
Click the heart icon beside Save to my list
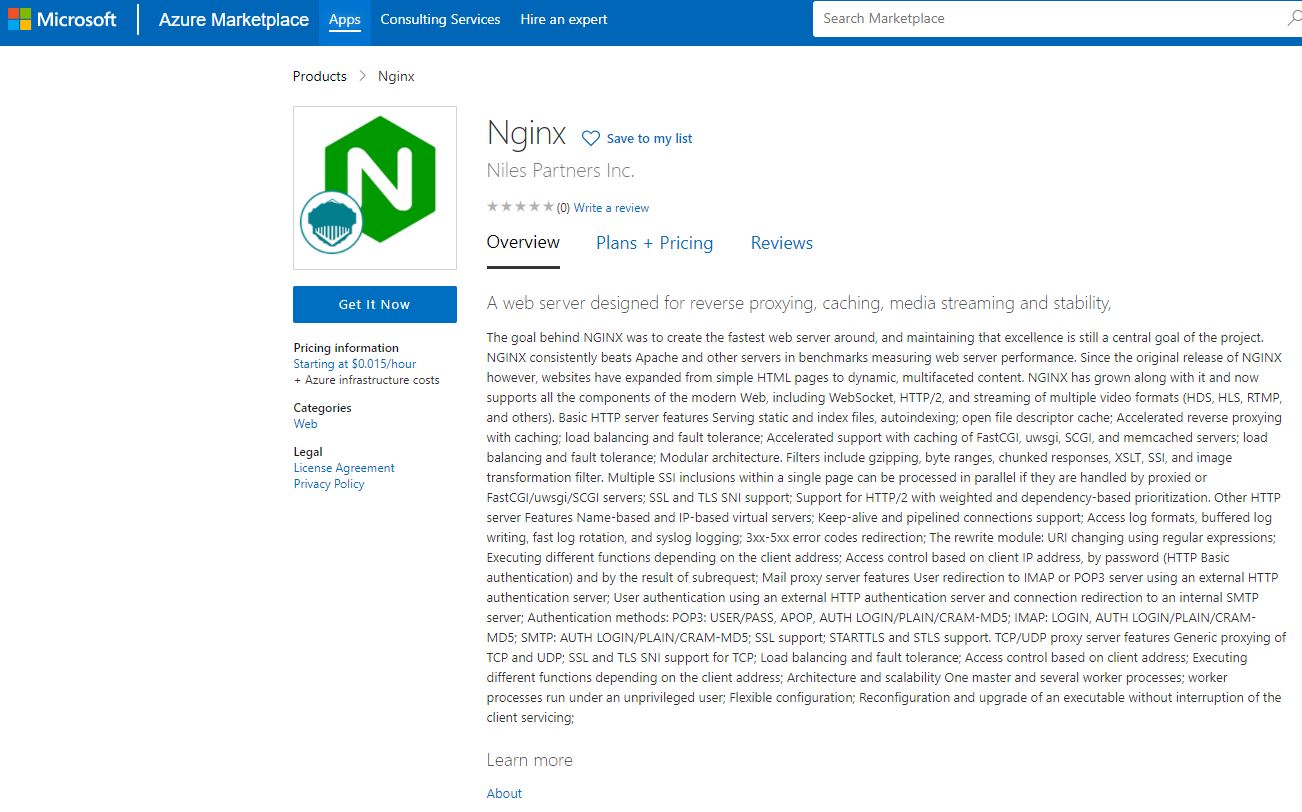pos(591,139)
